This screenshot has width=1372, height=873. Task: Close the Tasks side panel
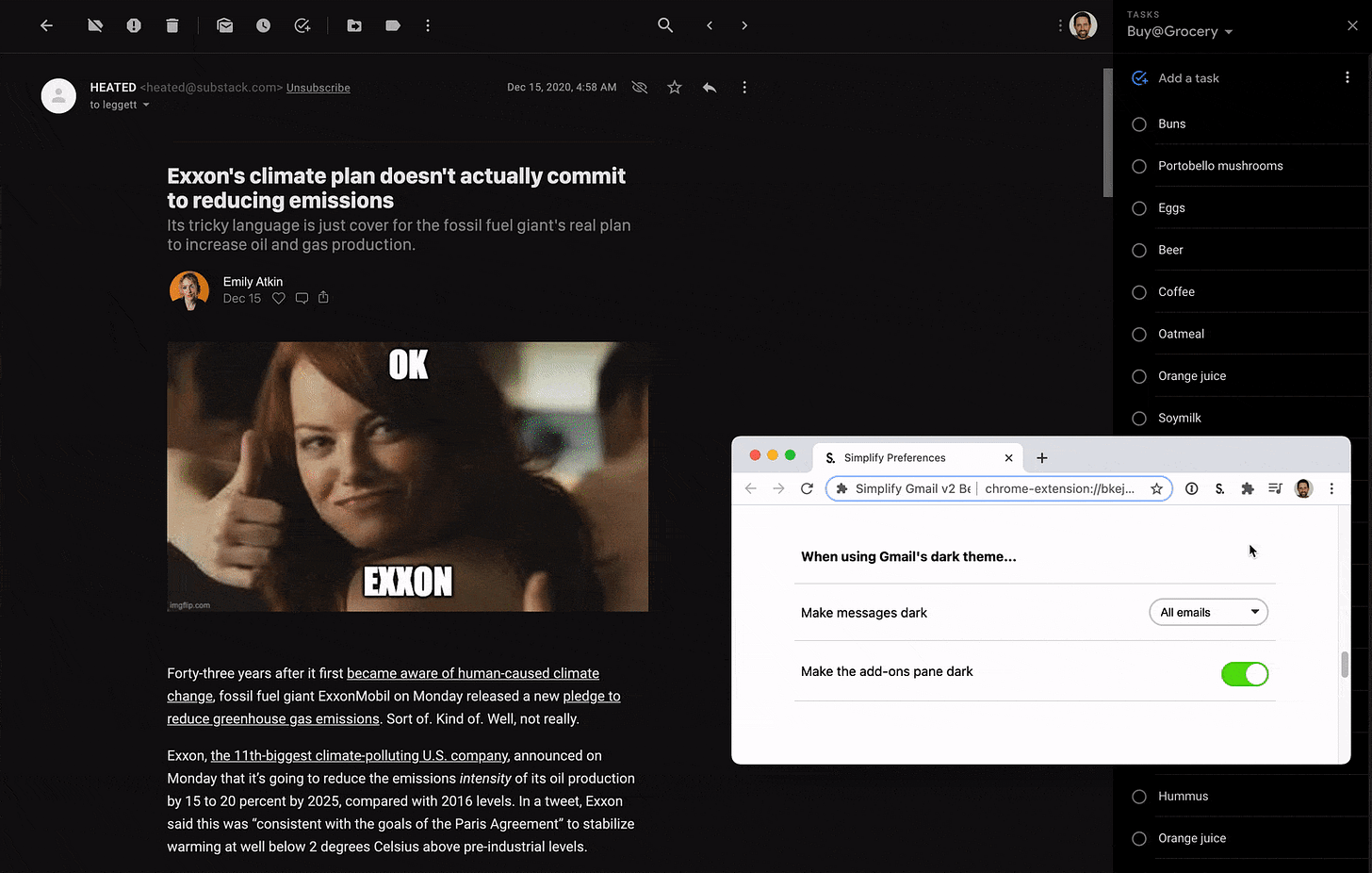(1352, 25)
